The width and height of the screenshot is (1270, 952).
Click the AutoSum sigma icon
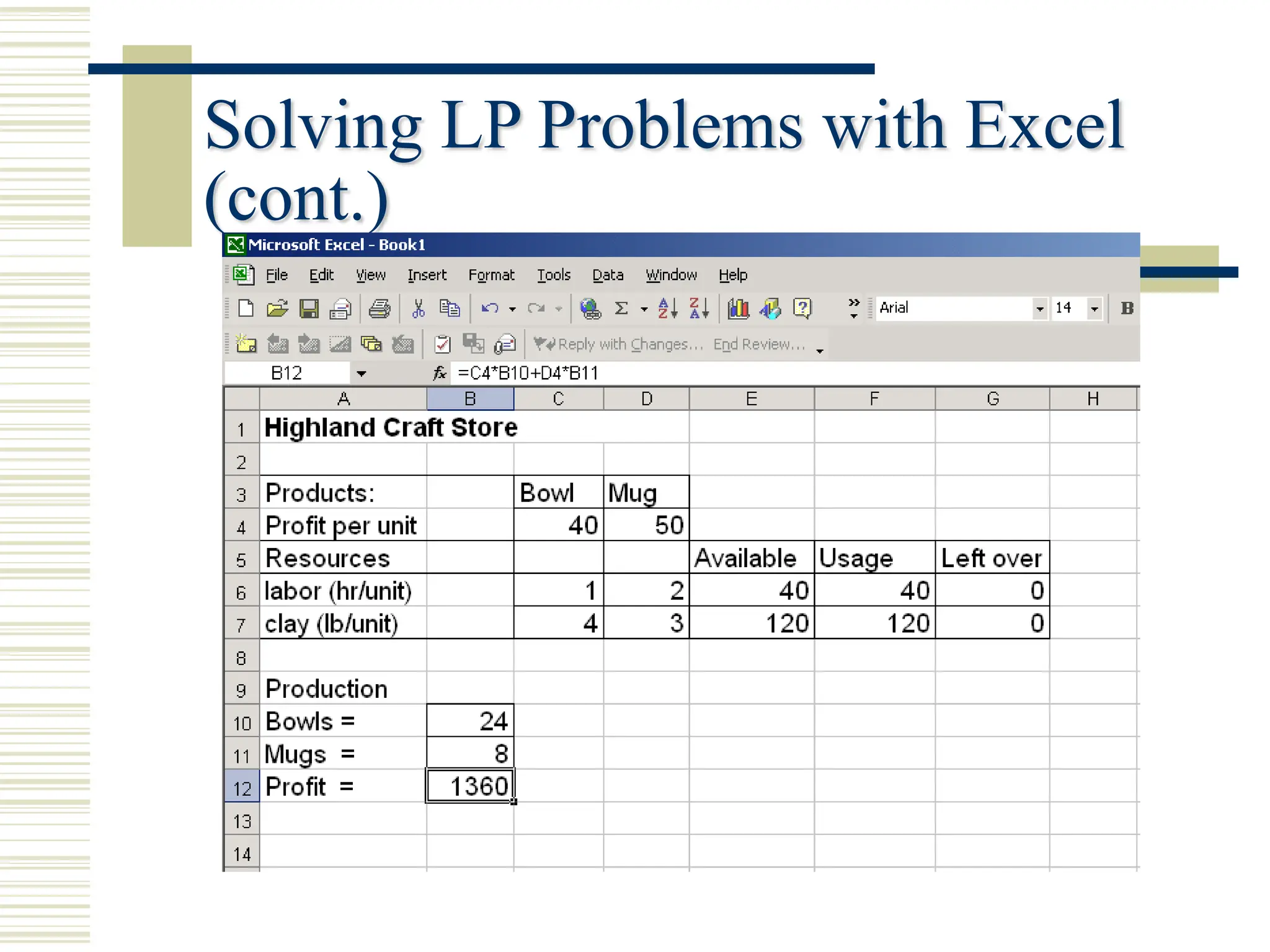[x=621, y=308]
